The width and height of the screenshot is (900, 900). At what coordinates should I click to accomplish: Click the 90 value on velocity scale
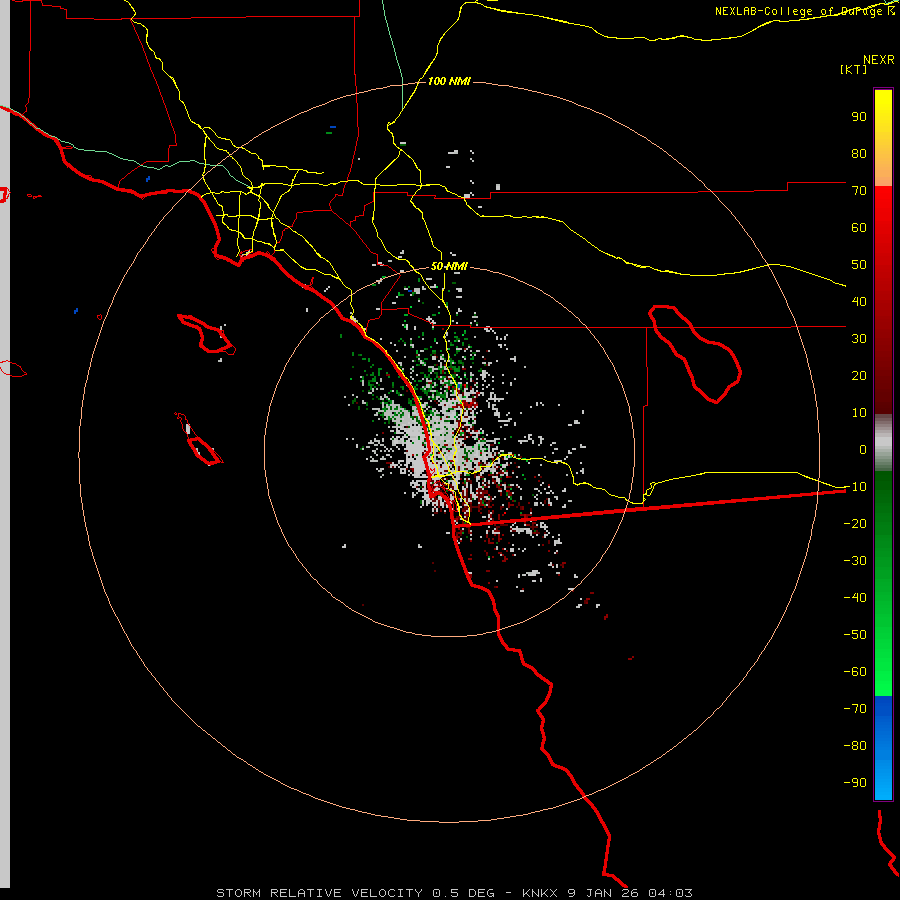click(859, 117)
